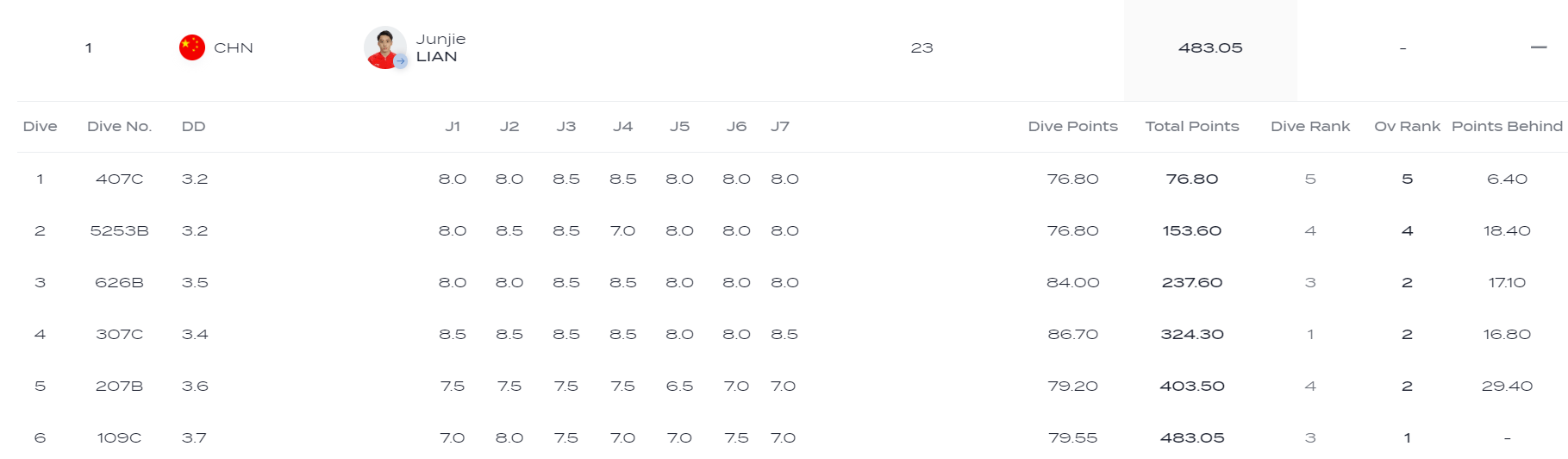Click the Dive No. column header
This screenshot has width=1568, height=459.
point(119,126)
